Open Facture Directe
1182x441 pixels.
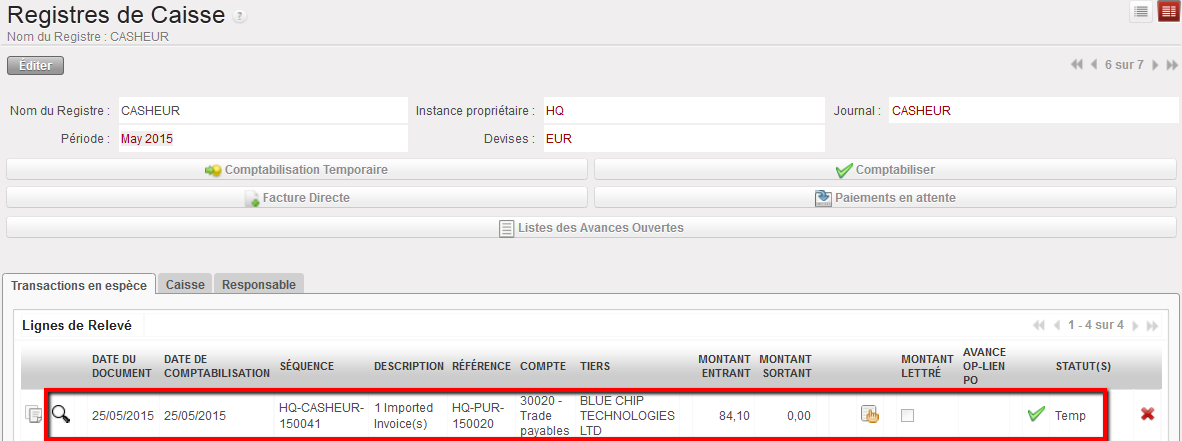coord(296,198)
